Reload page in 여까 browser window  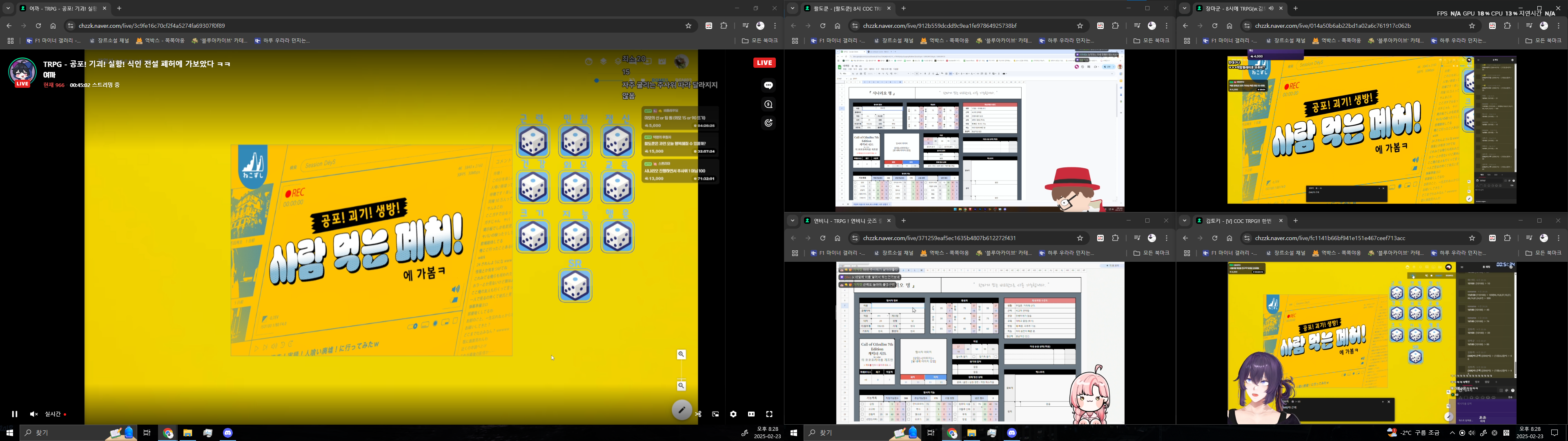38,26
